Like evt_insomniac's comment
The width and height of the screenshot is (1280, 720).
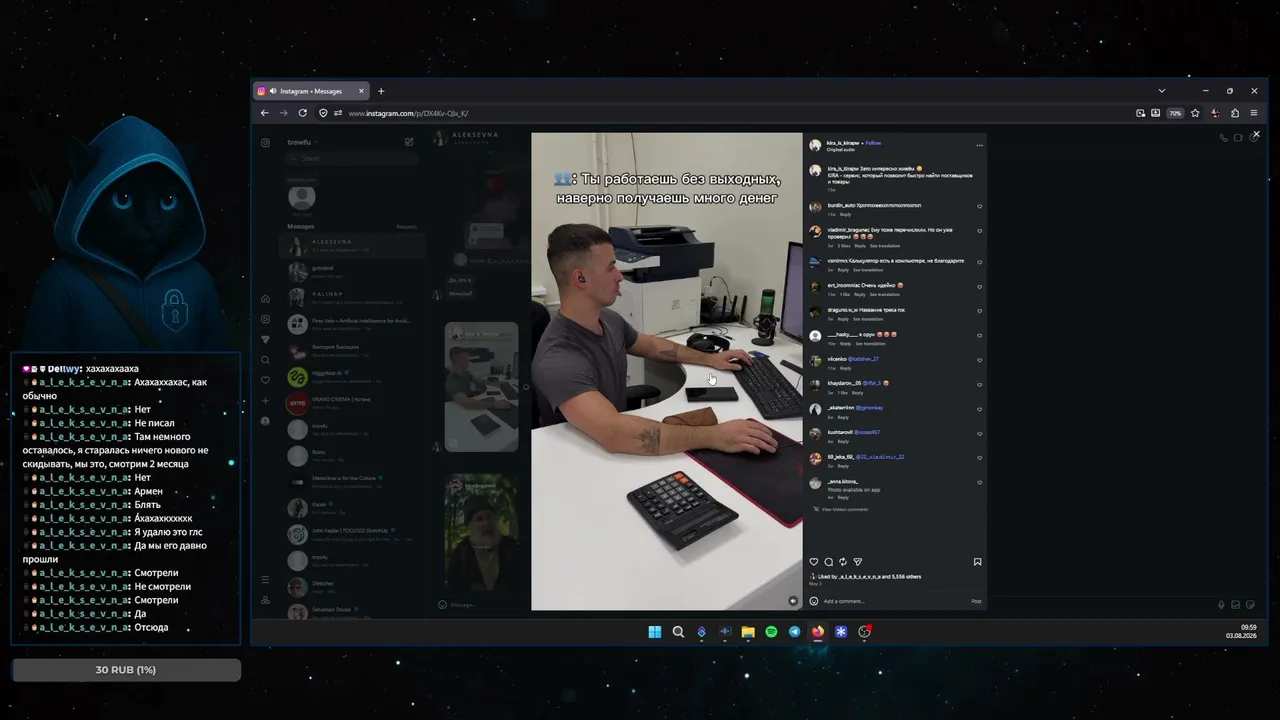pyautogui.click(x=979, y=287)
